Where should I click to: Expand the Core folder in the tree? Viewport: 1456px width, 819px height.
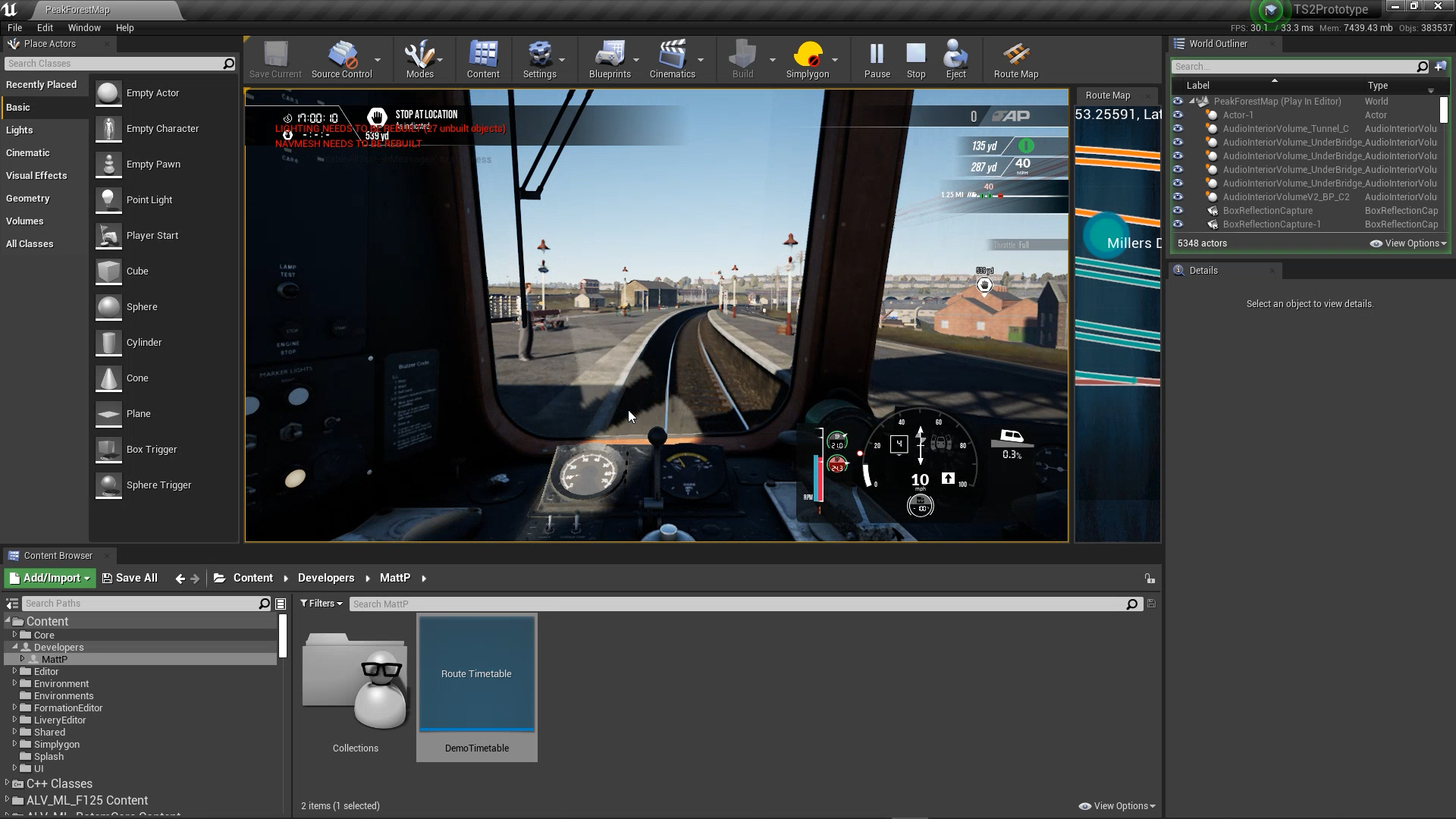tap(14, 635)
